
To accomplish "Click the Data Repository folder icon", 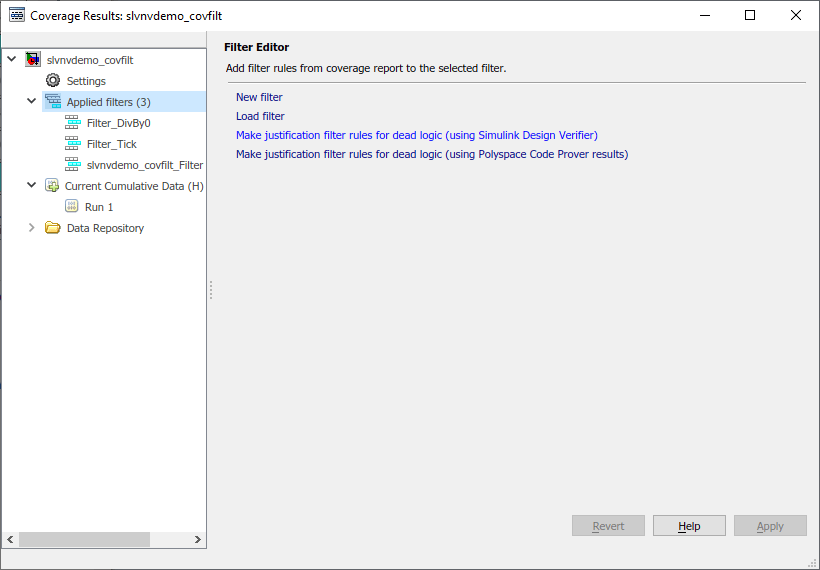I will coord(53,228).
